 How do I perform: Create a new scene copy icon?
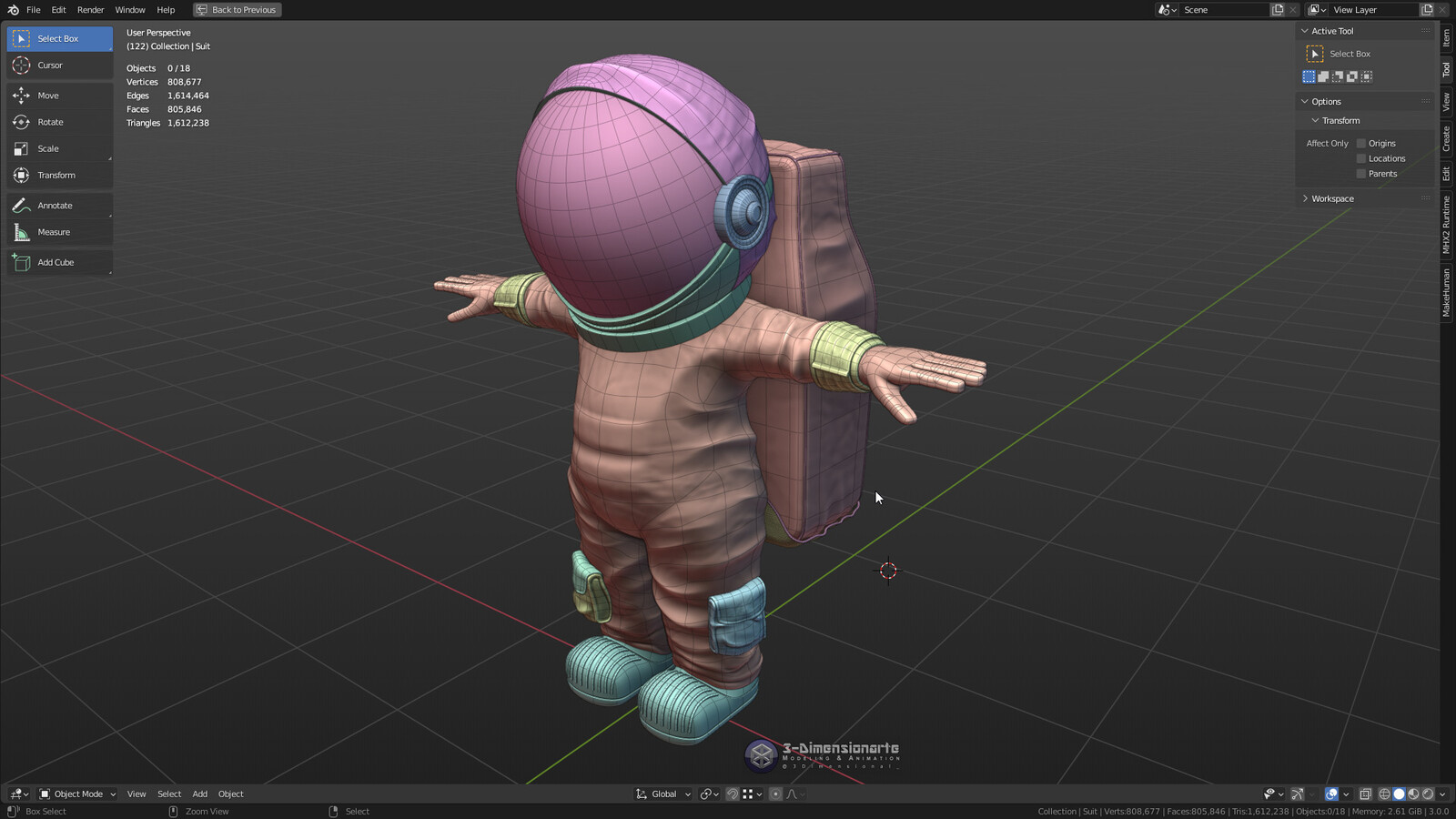coord(1278,10)
